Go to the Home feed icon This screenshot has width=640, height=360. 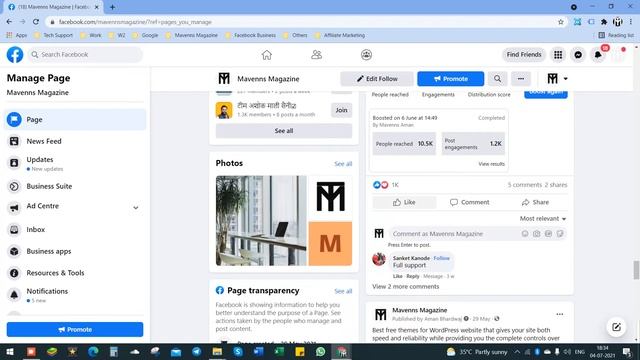267,55
